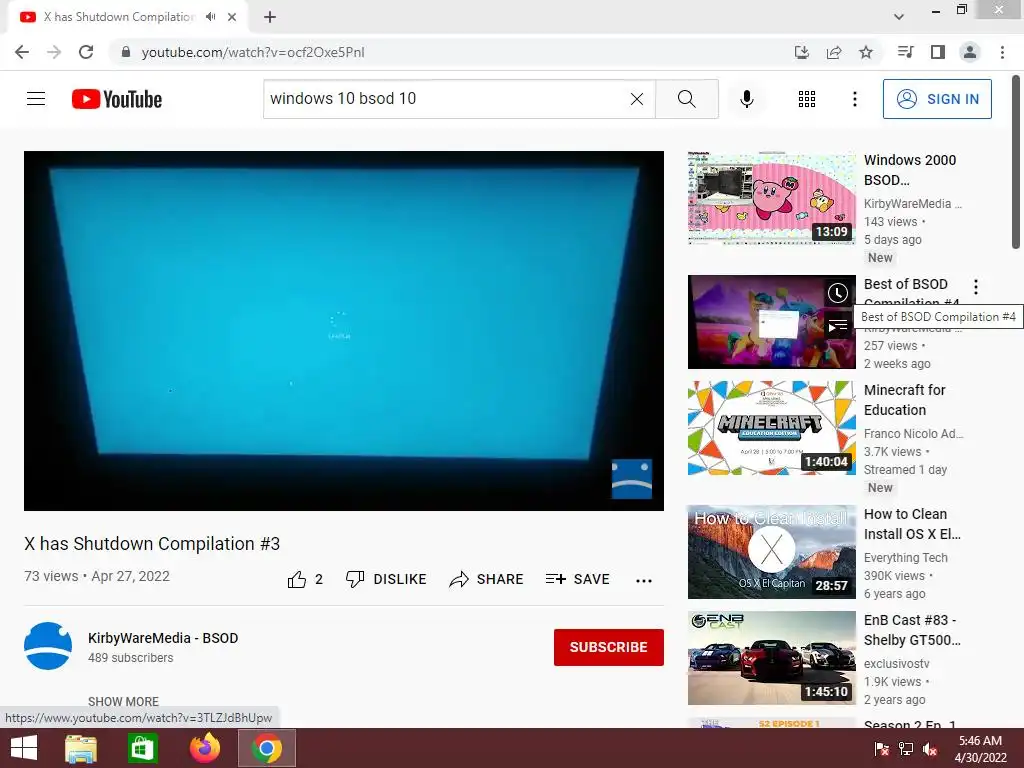
Task: Open YouTube settings three-dot menu beside Sign In
Action: coord(854,99)
